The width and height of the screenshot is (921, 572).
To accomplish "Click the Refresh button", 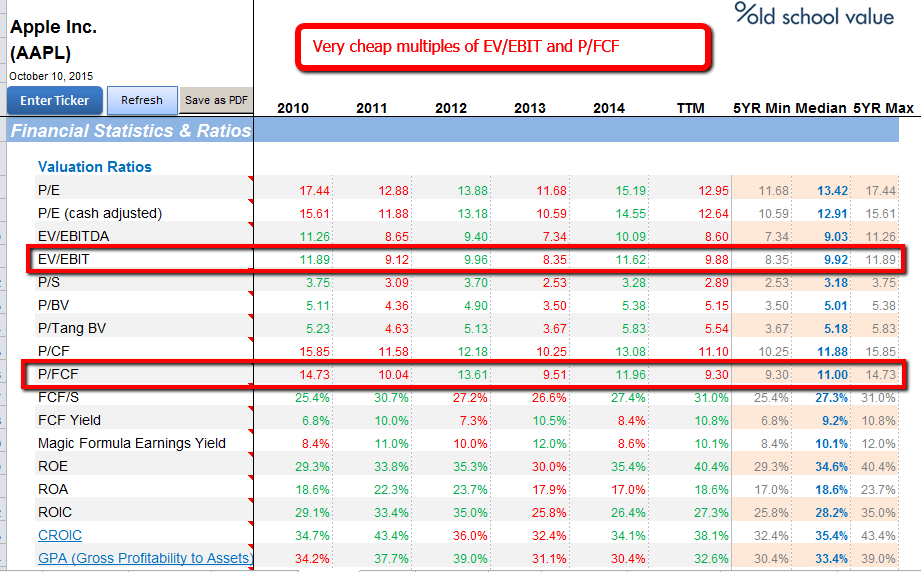I will point(142,100).
